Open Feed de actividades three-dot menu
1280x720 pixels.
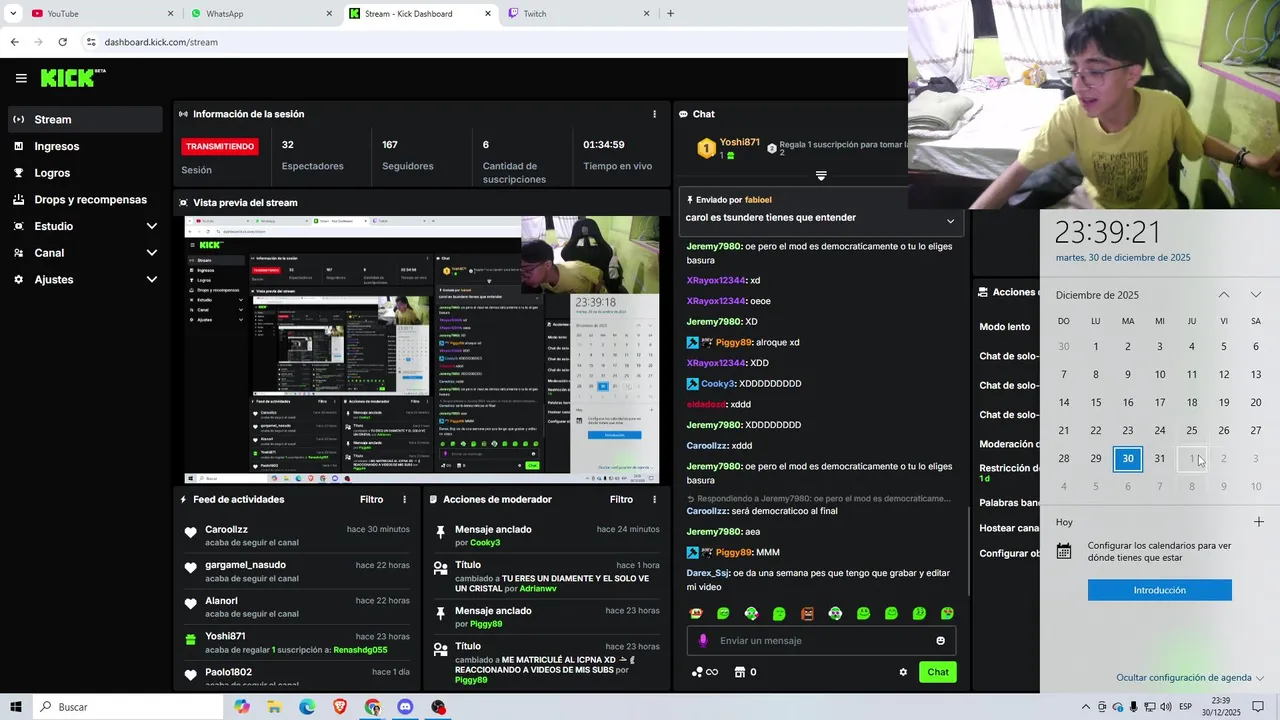click(x=404, y=499)
